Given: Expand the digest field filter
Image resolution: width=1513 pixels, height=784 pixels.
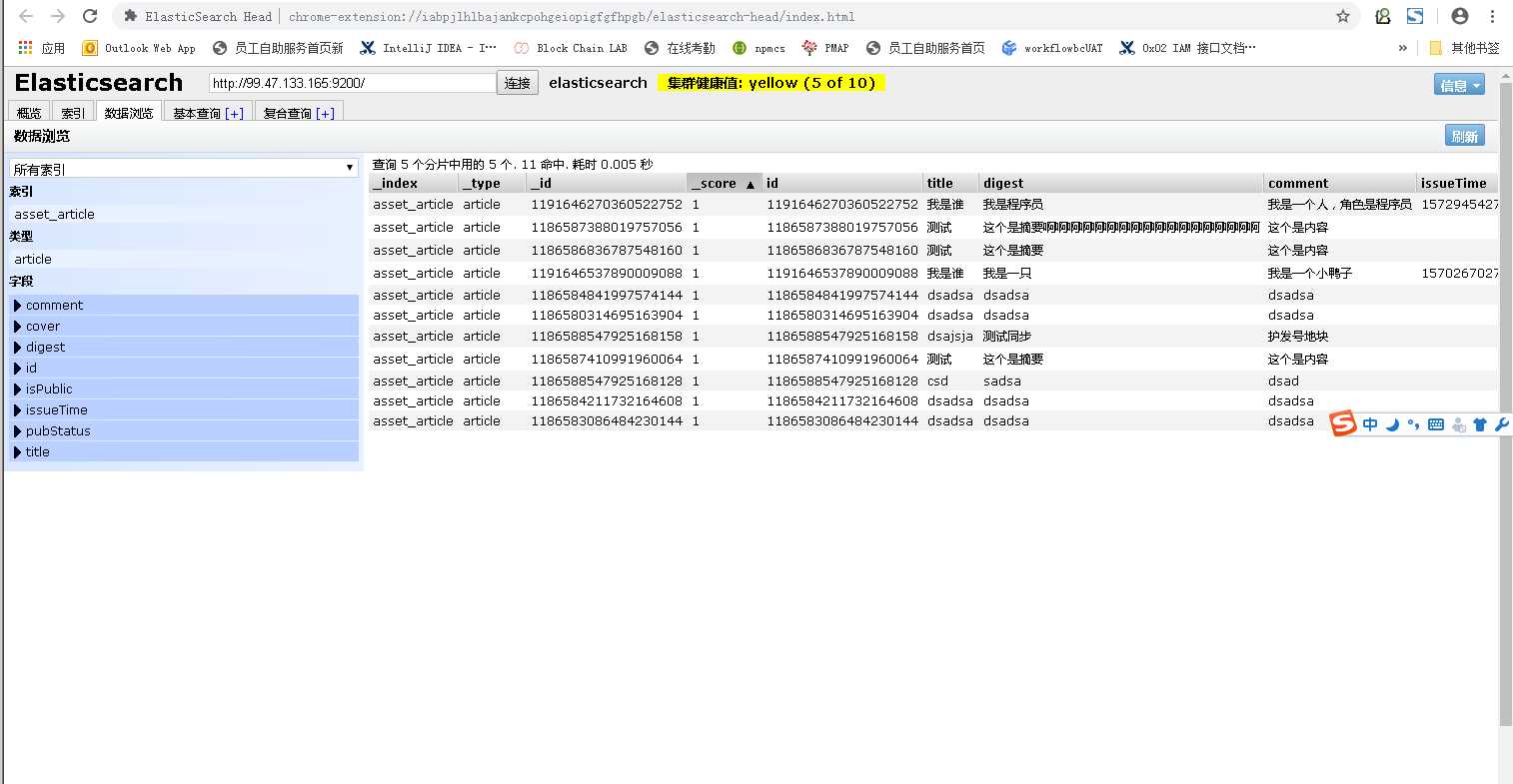Looking at the screenshot, I should (x=184, y=347).
